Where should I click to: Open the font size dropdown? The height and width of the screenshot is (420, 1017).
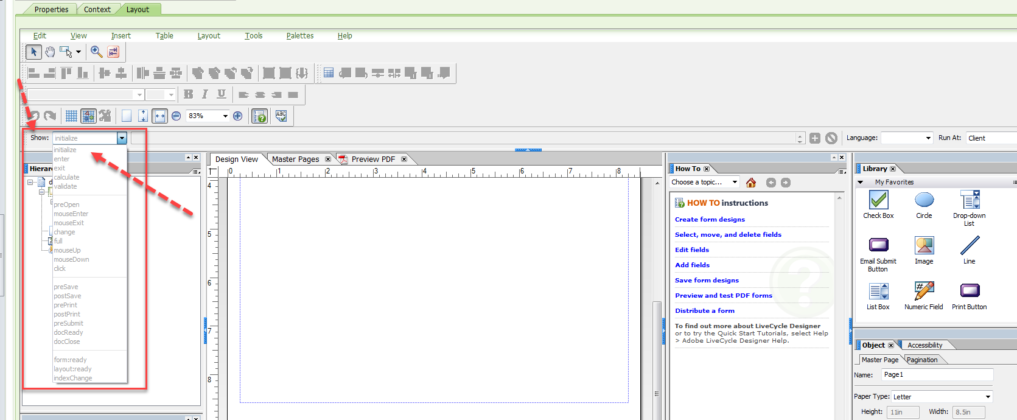coord(171,95)
